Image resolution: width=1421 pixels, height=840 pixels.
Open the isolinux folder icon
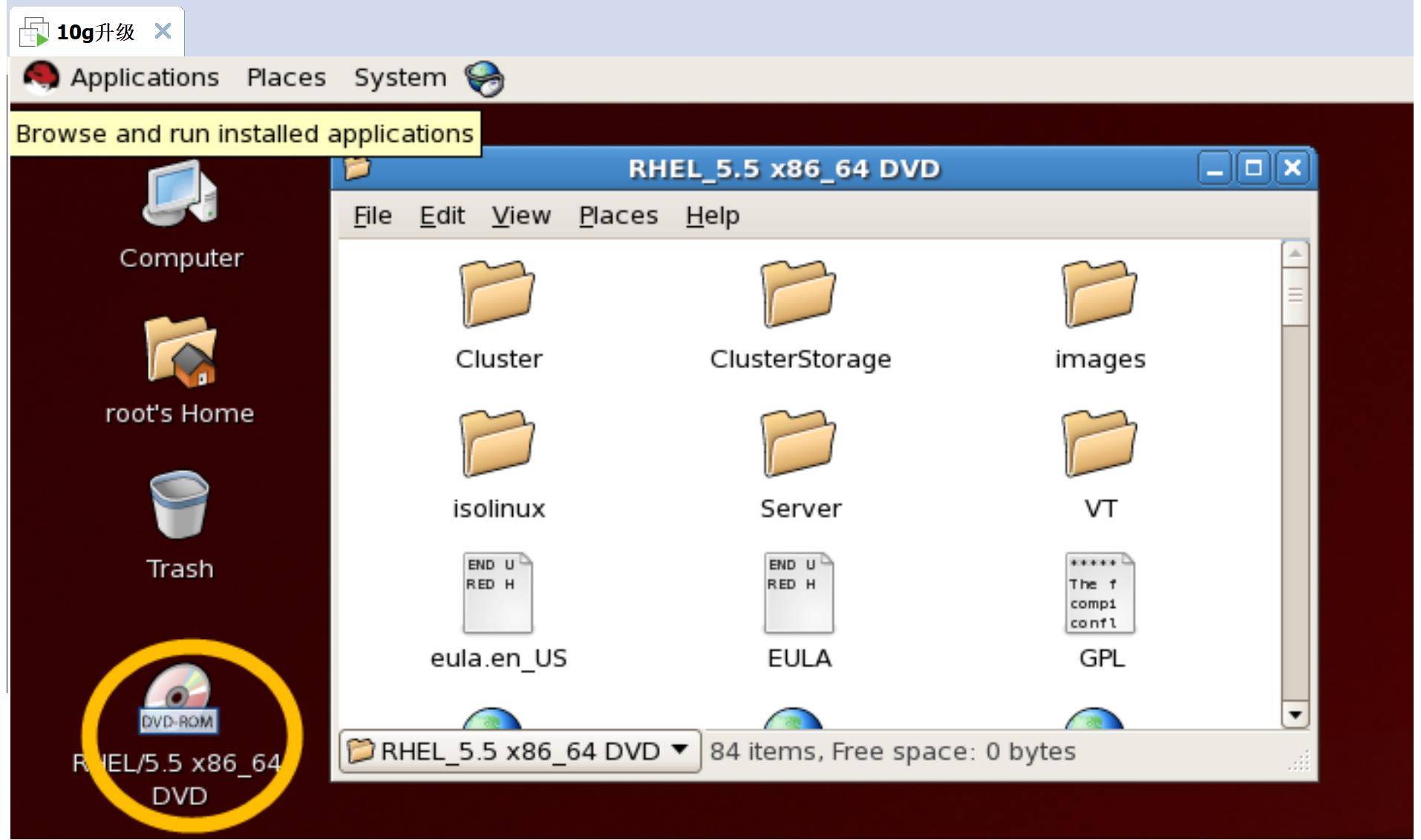[497, 443]
